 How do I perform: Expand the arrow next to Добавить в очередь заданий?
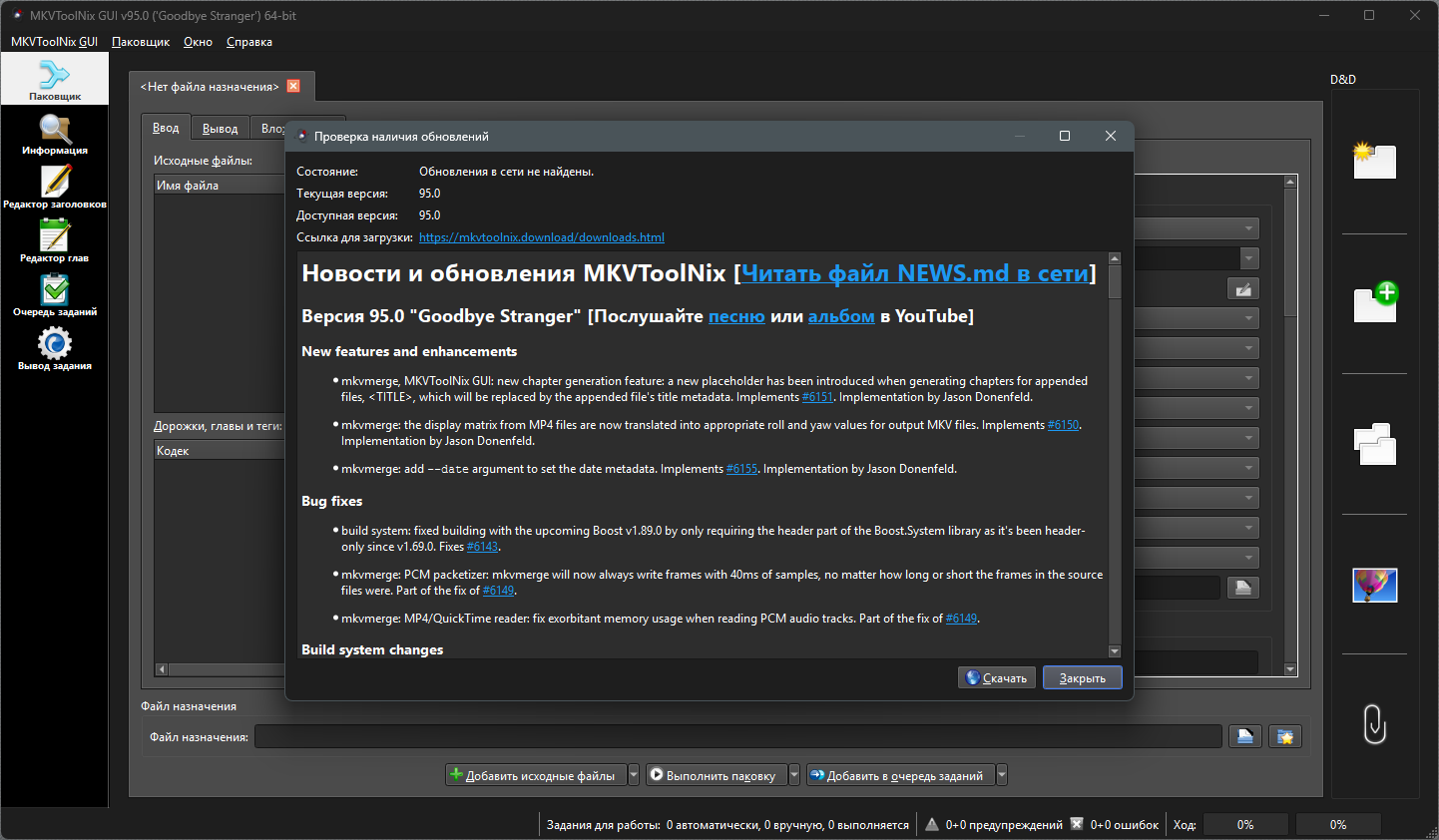1002,775
